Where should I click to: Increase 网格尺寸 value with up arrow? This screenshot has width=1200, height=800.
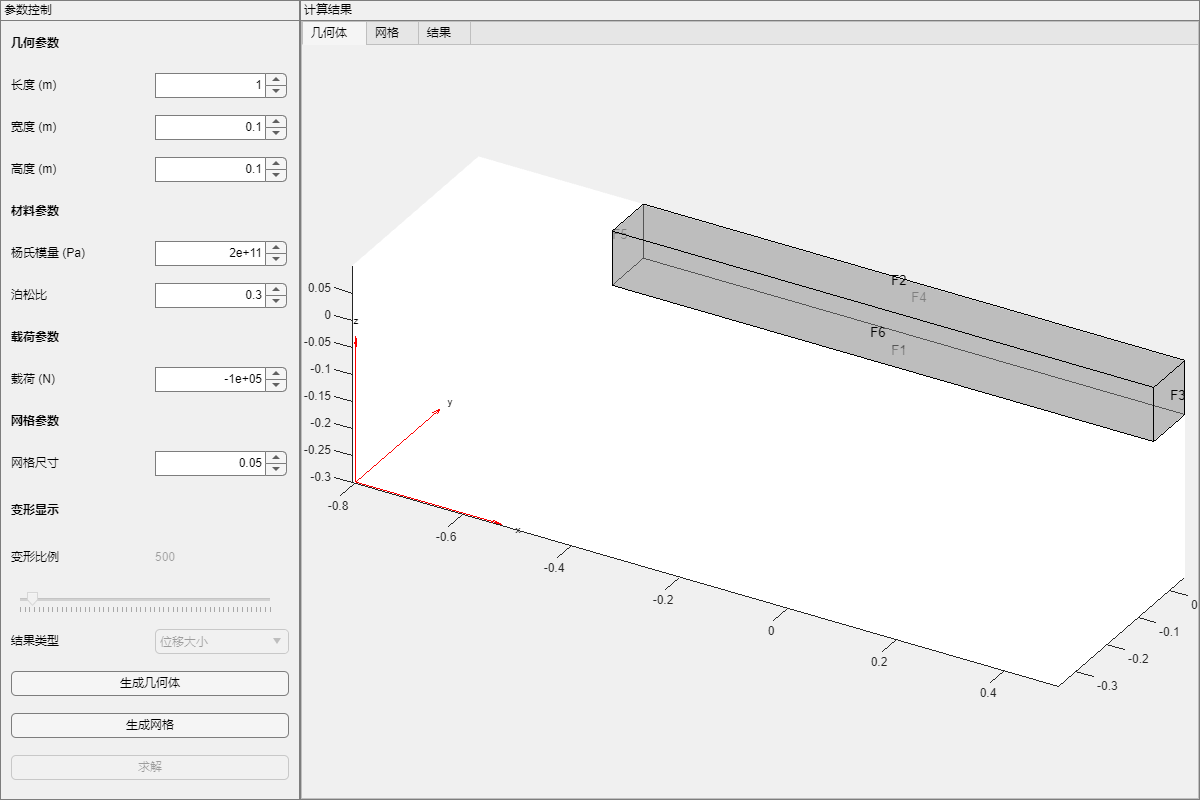(276, 458)
